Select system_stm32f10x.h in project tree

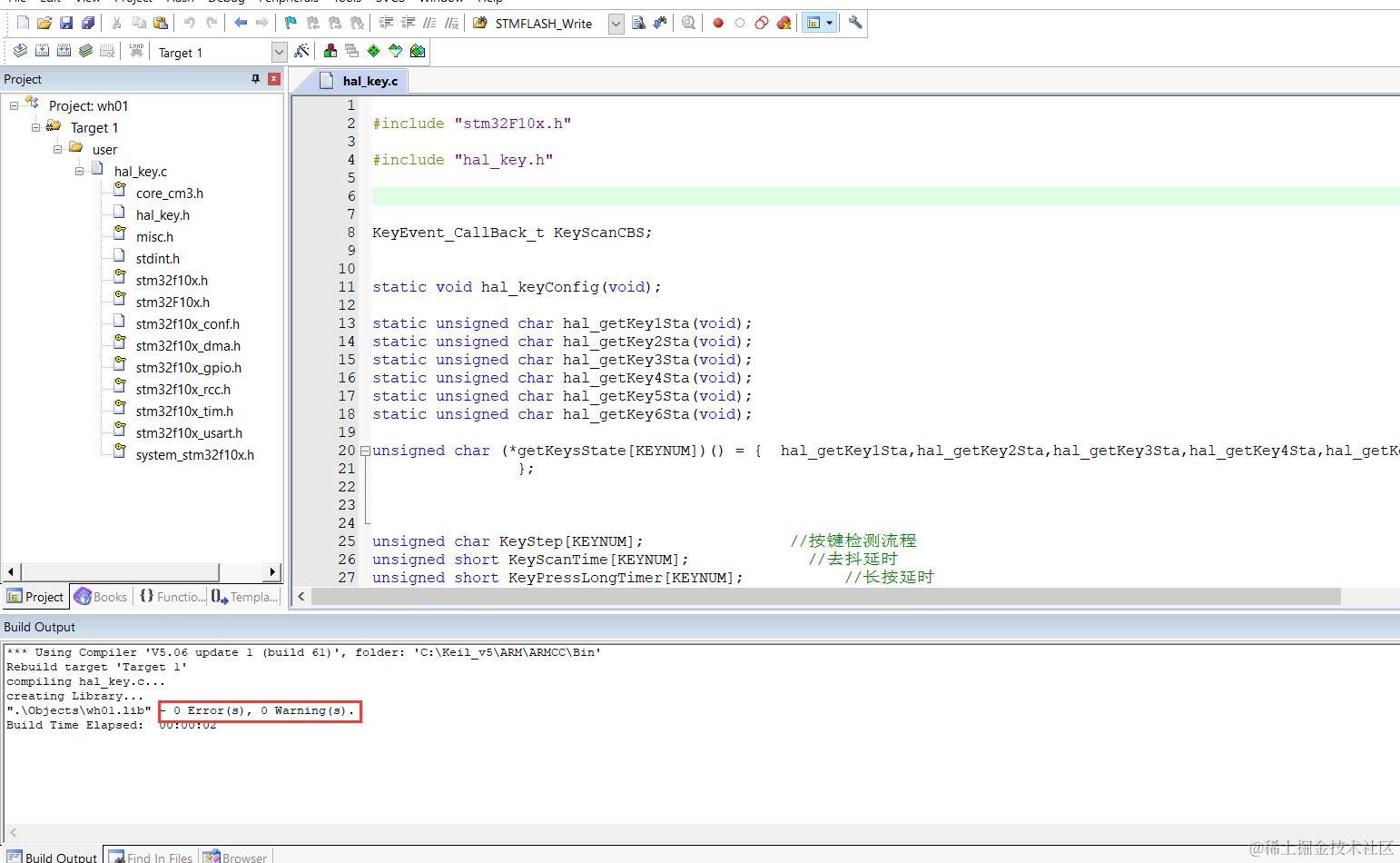195,455
